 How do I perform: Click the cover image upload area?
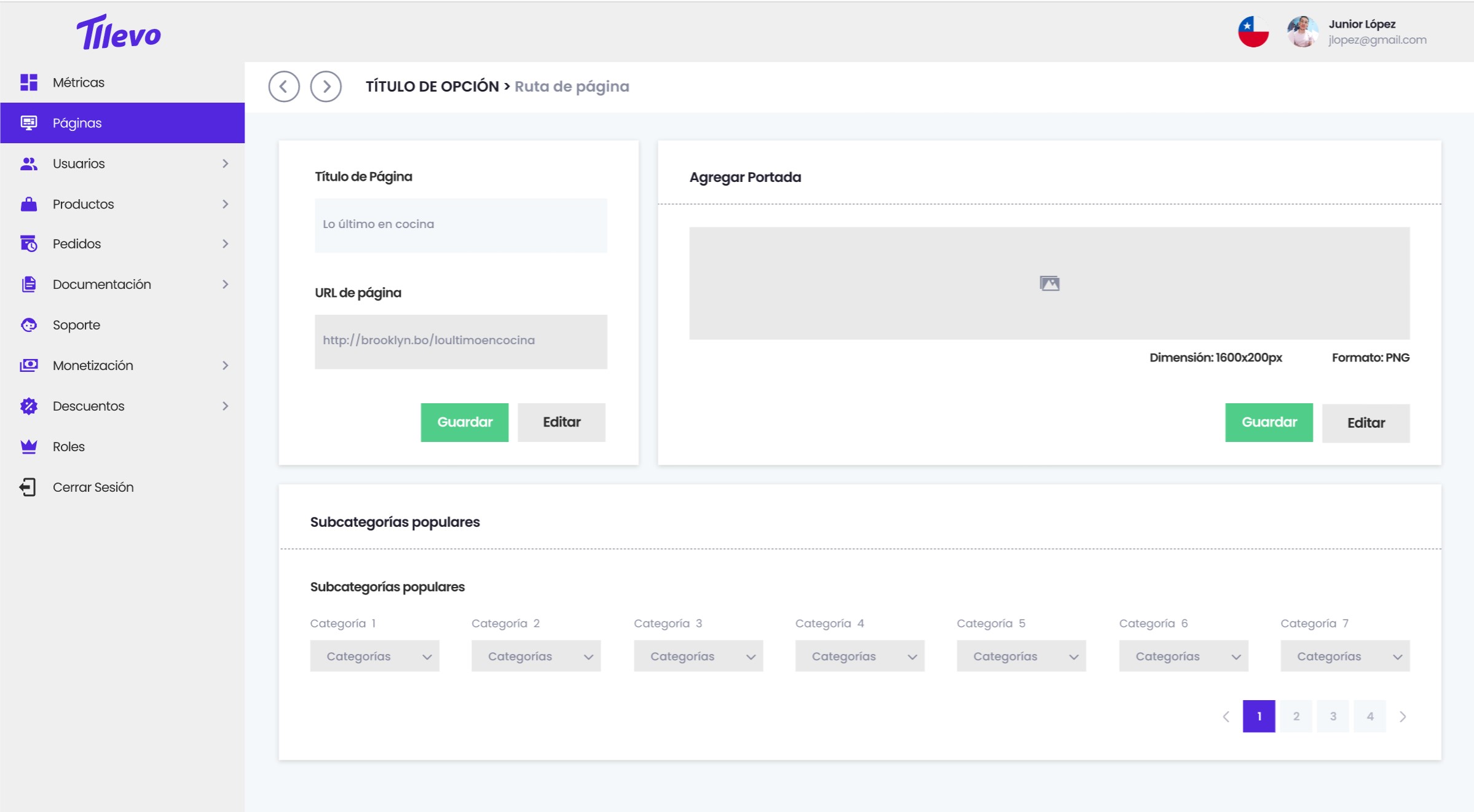(1049, 283)
